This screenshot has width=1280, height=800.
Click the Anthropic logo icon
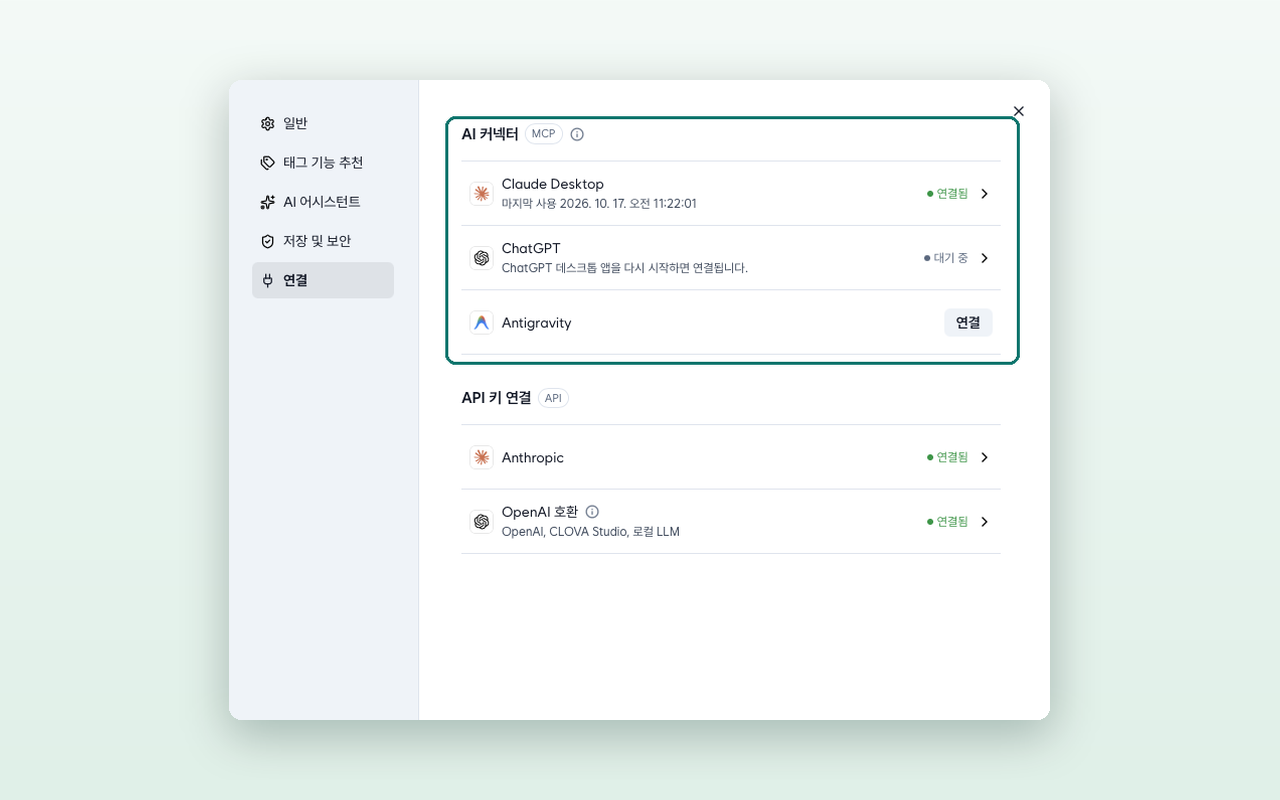point(481,457)
